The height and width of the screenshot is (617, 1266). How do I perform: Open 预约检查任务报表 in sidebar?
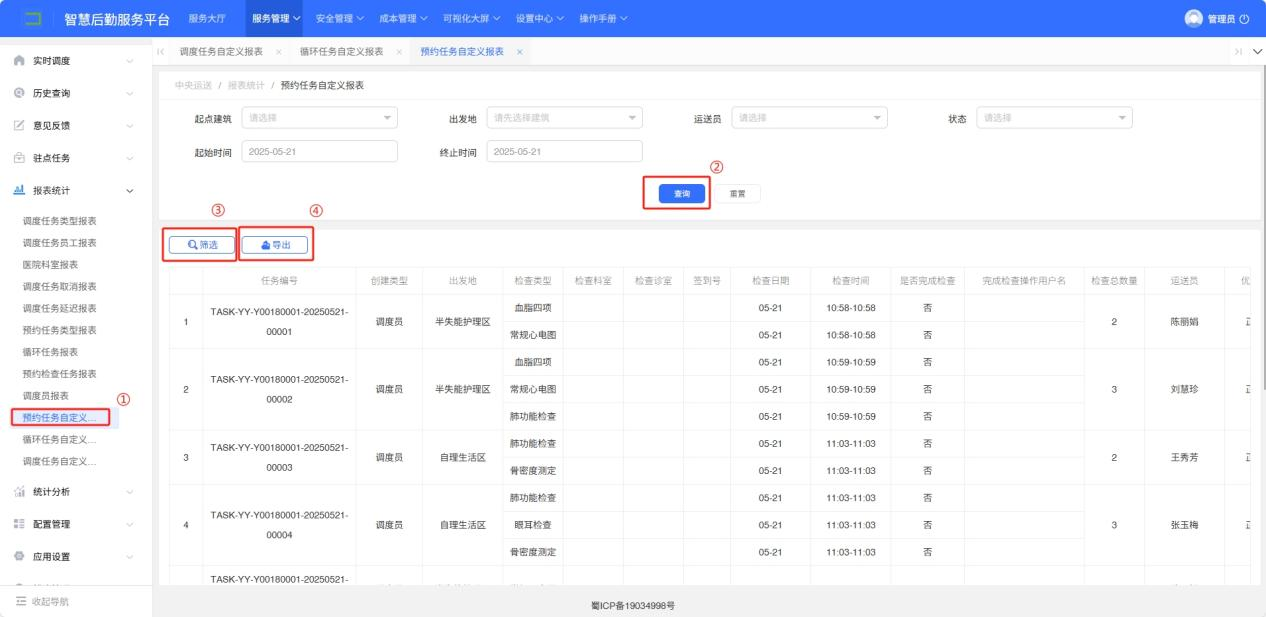pyautogui.click(x=60, y=374)
